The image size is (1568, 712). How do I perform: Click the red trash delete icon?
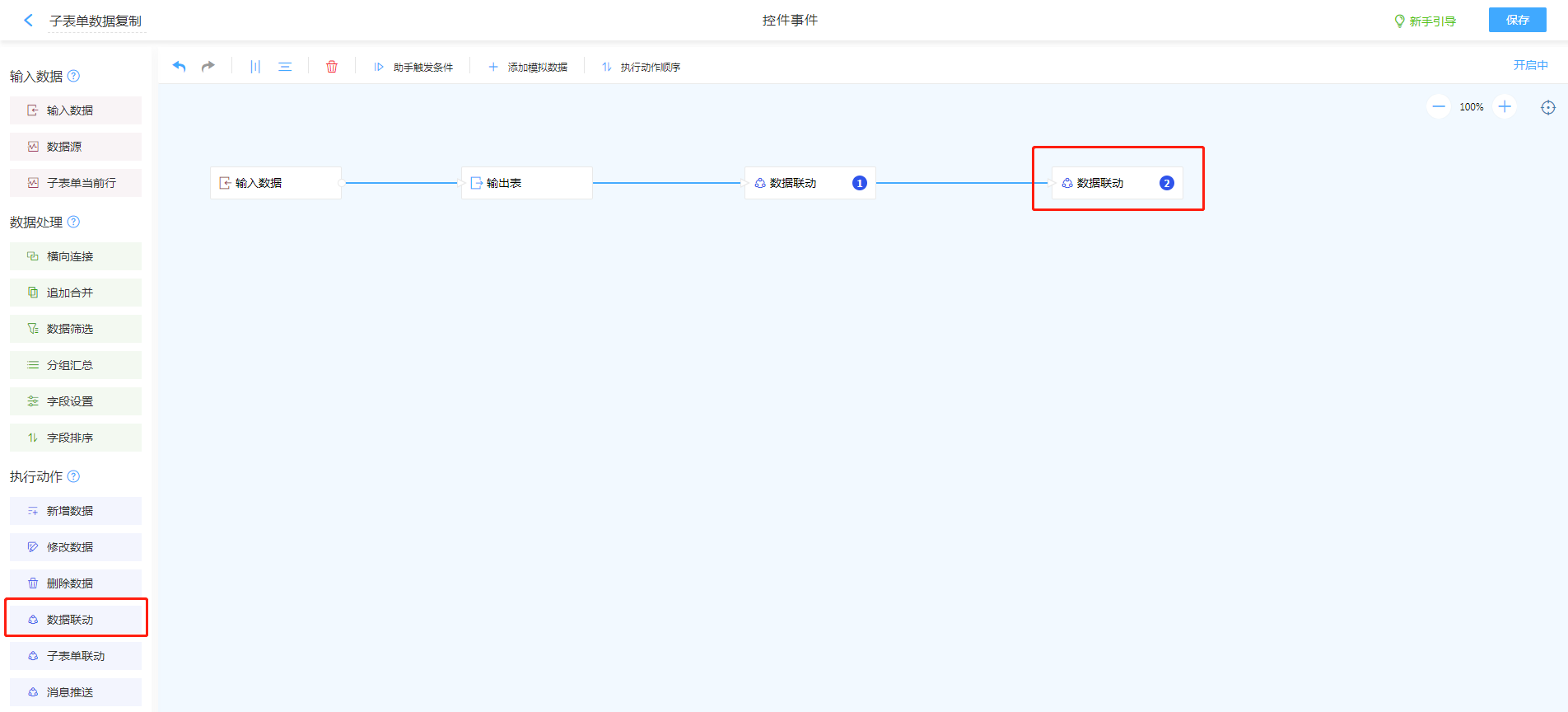pos(332,67)
